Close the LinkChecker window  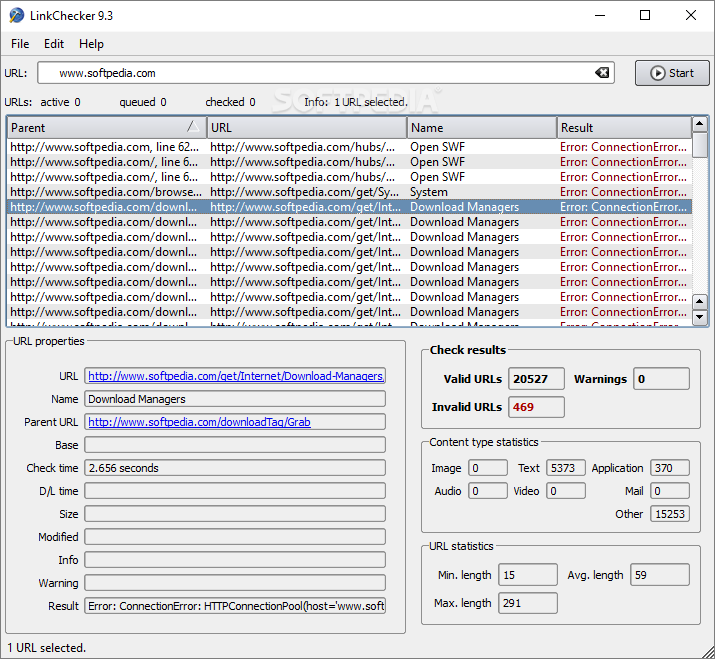(691, 16)
